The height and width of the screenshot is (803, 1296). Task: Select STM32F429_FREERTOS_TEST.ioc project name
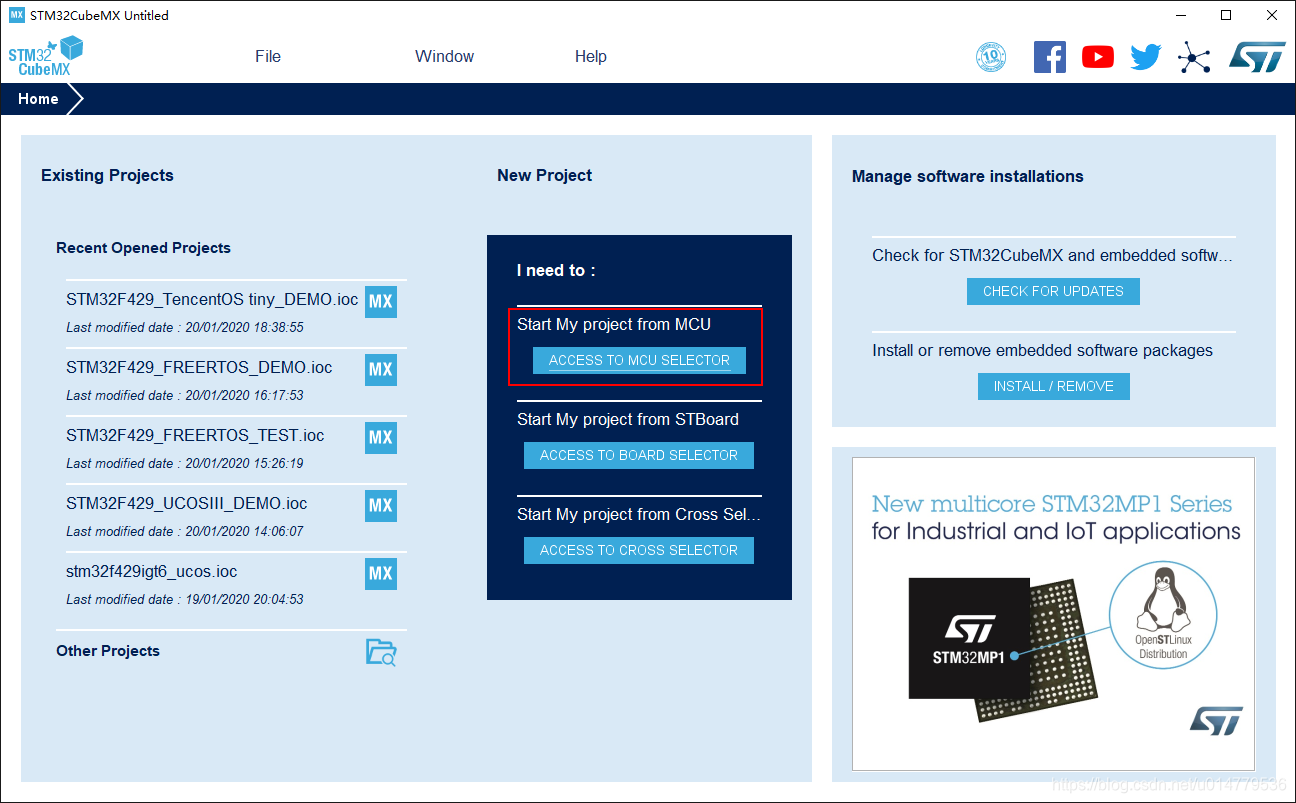pos(195,435)
